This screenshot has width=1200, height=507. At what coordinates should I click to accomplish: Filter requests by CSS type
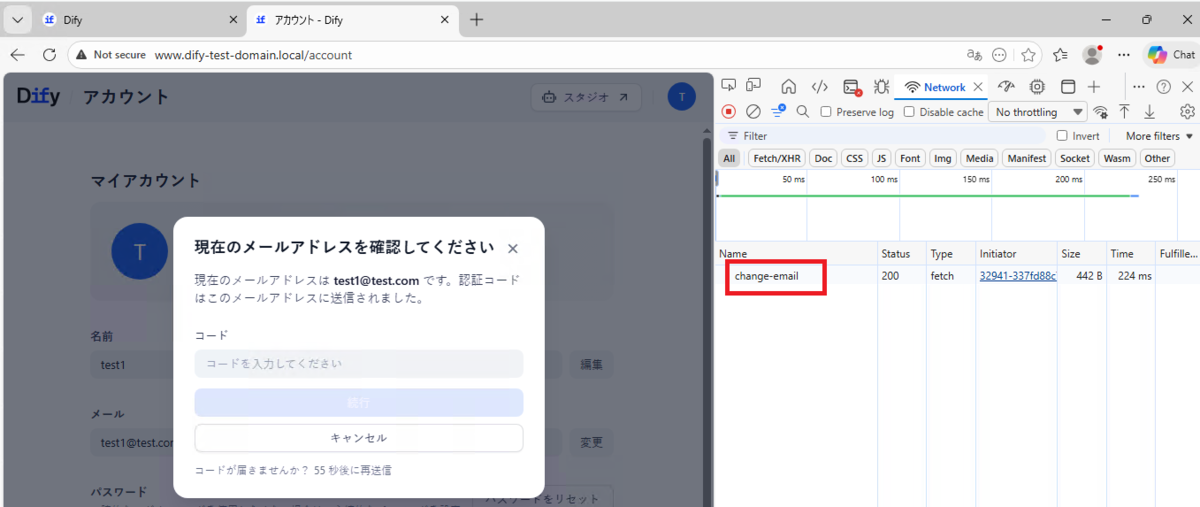click(854, 158)
